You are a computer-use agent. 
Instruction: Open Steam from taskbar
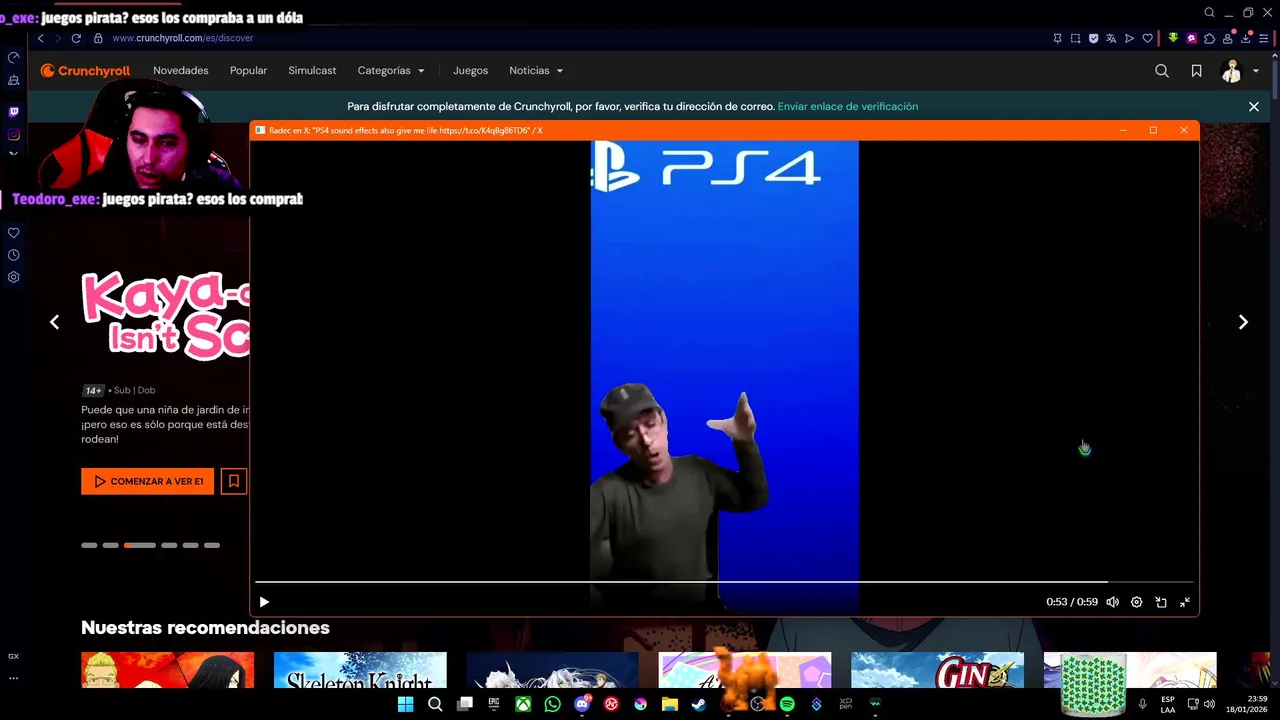[x=699, y=704]
